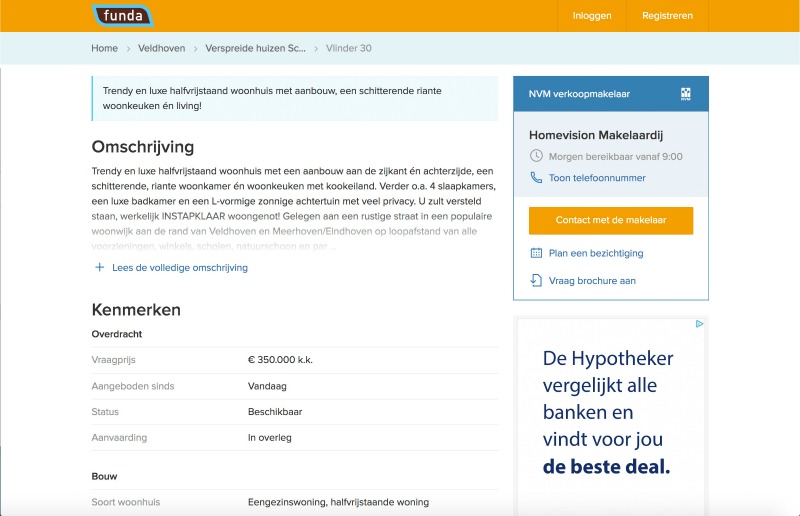Image resolution: width=800 pixels, height=516 pixels.
Task: Click the Aanvaarding label
Action: coord(119,437)
